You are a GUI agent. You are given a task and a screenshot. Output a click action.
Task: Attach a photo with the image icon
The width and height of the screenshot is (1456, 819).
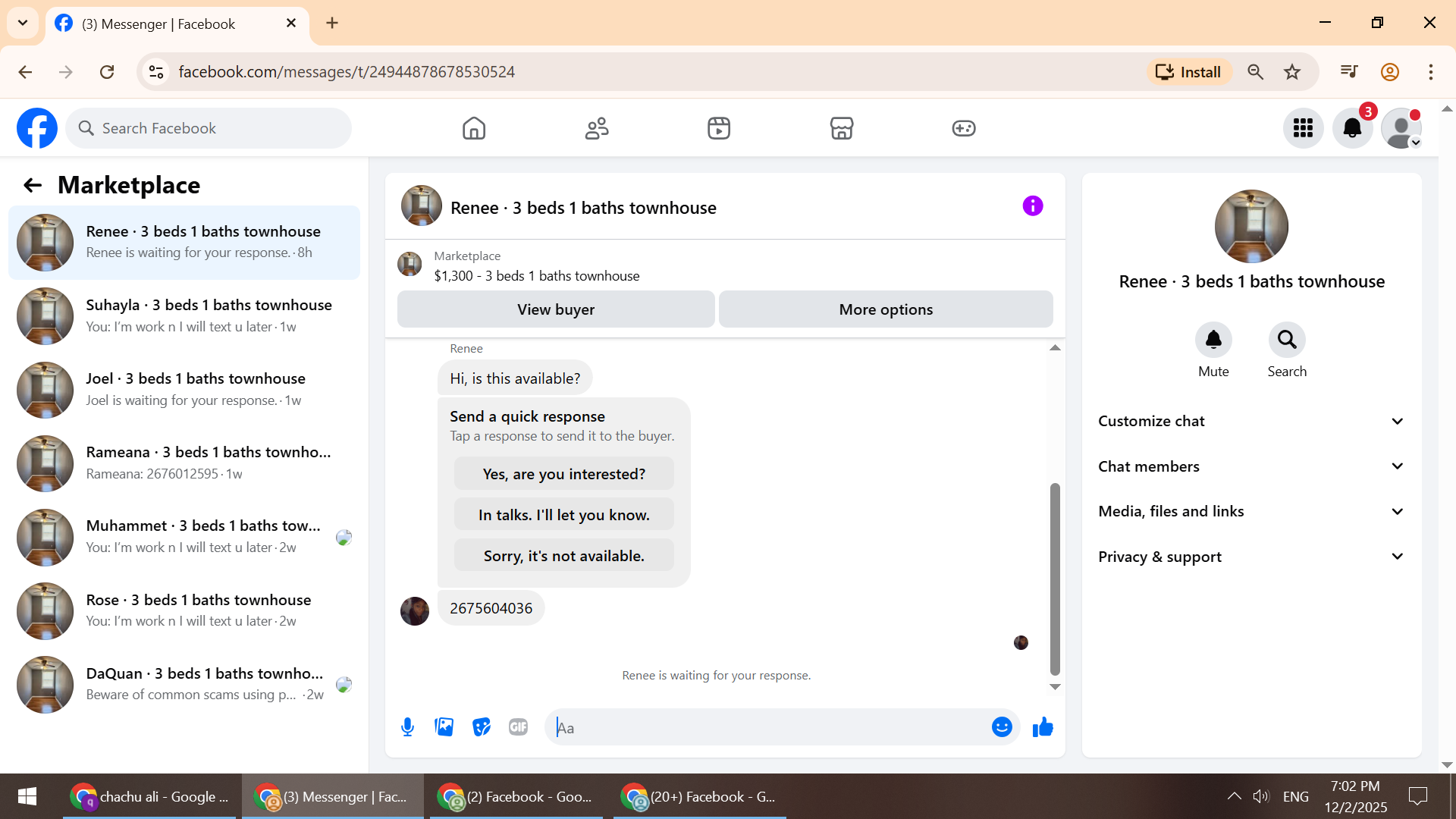pyautogui.click(x=444, y=727)
